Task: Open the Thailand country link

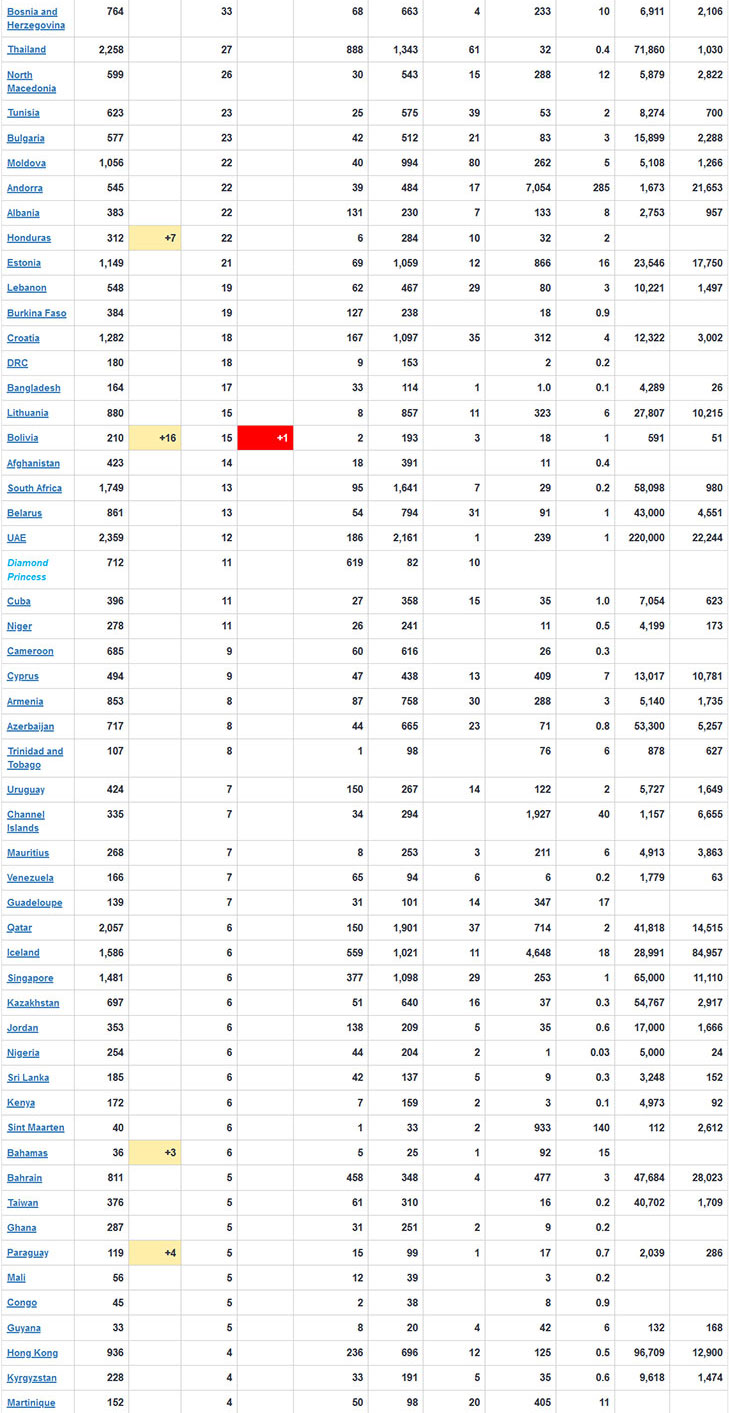Action: pyautogui.click(x=26, y=50)
